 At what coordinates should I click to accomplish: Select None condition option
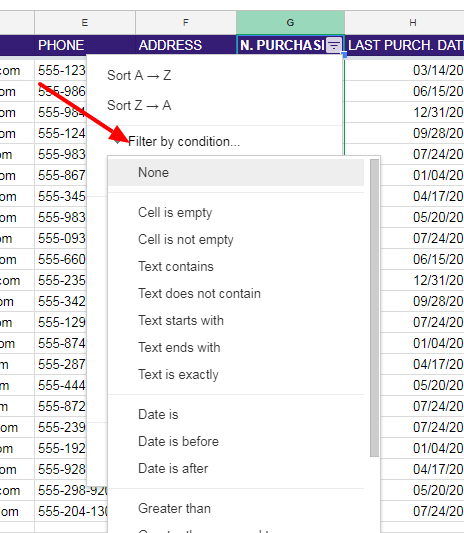236,172
